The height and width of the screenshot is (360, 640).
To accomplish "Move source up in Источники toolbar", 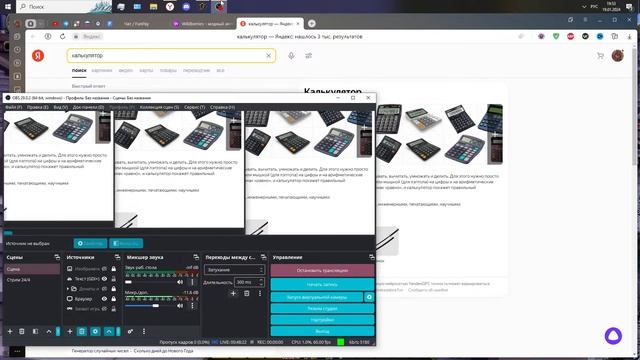I will [x=109, y=331].
